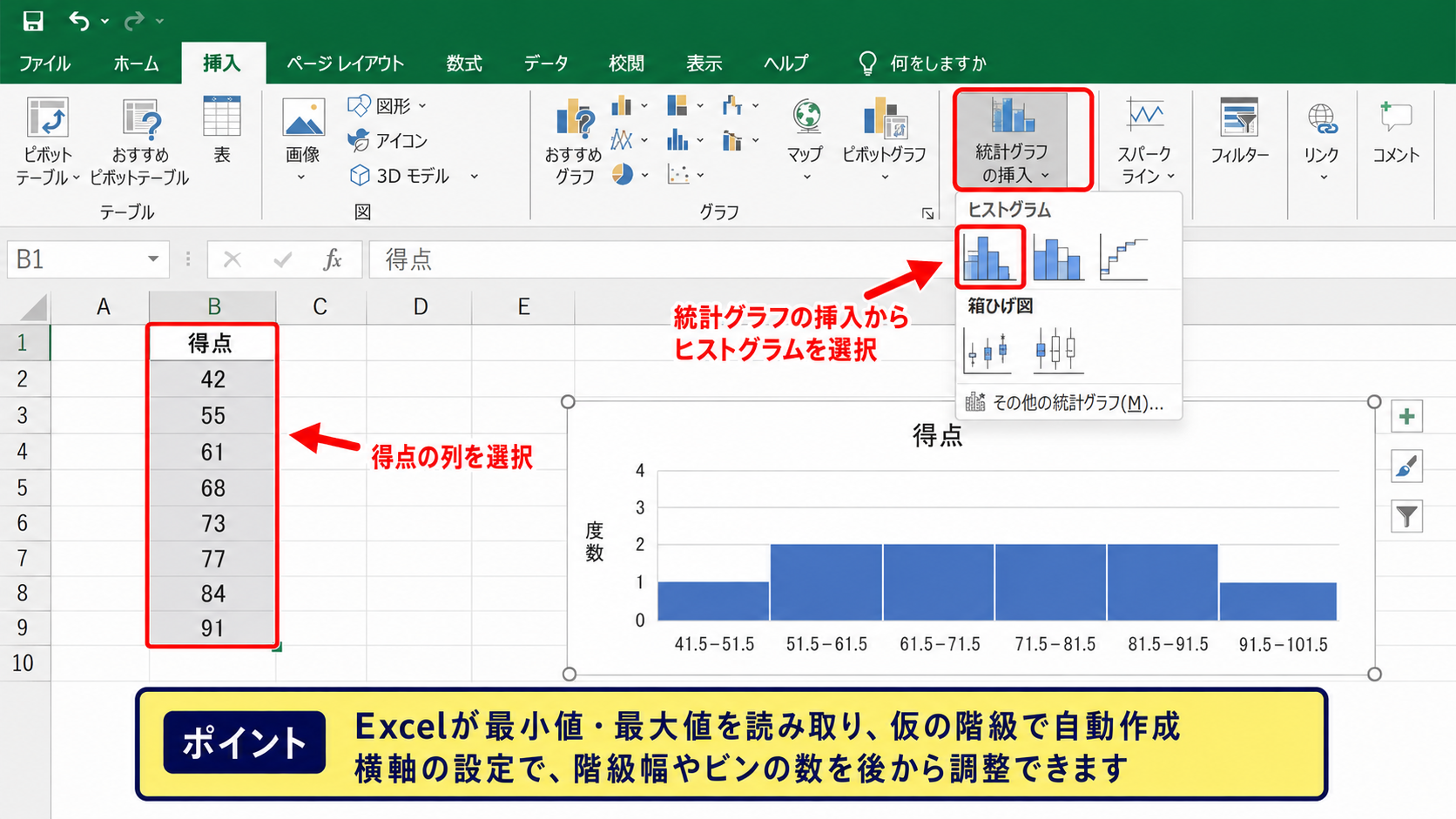Click その他の統計グラフ(M)... menu entry
Viewport: 1456px width, 819px height.
(x=1068, y=403)
